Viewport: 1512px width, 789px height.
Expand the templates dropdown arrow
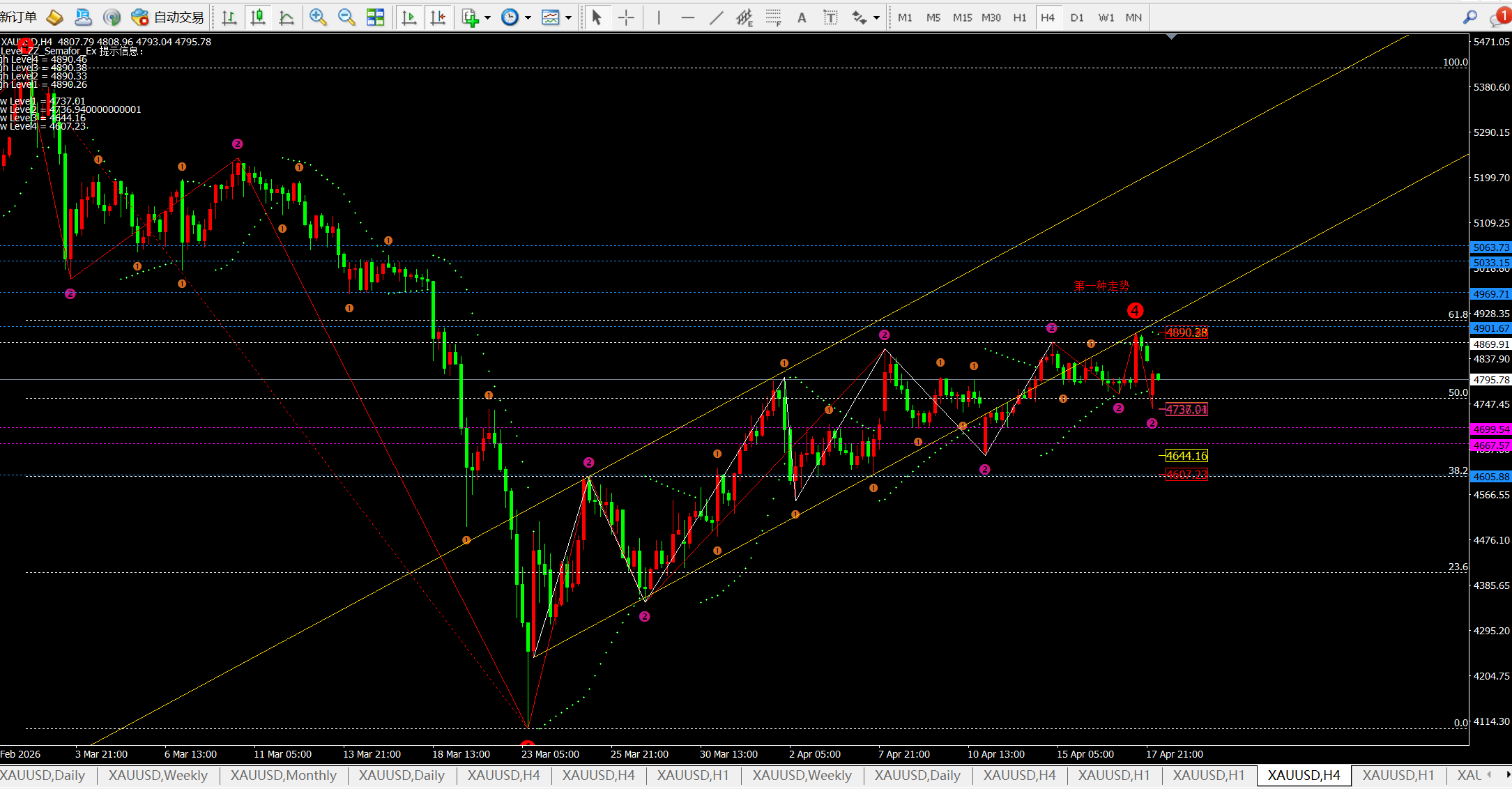[569, 17]
